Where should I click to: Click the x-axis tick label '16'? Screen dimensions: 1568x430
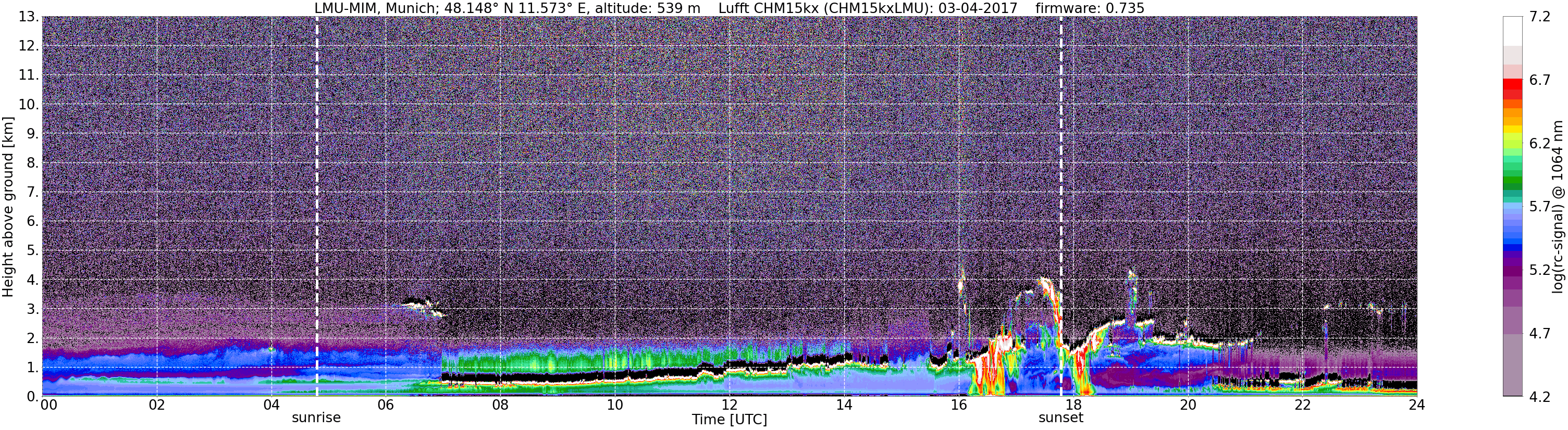tap(959, 405)
